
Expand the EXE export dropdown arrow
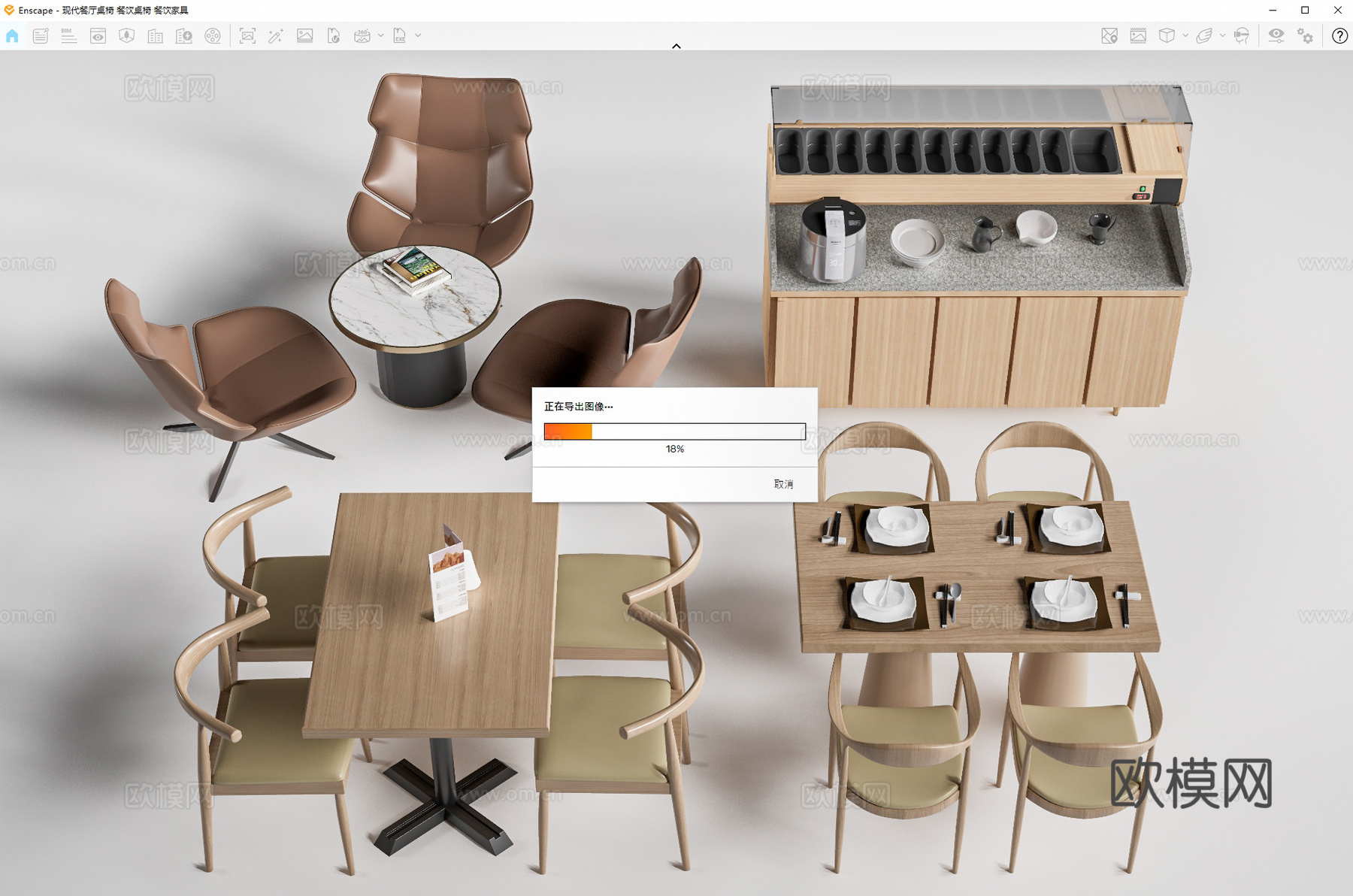[419, 35]
